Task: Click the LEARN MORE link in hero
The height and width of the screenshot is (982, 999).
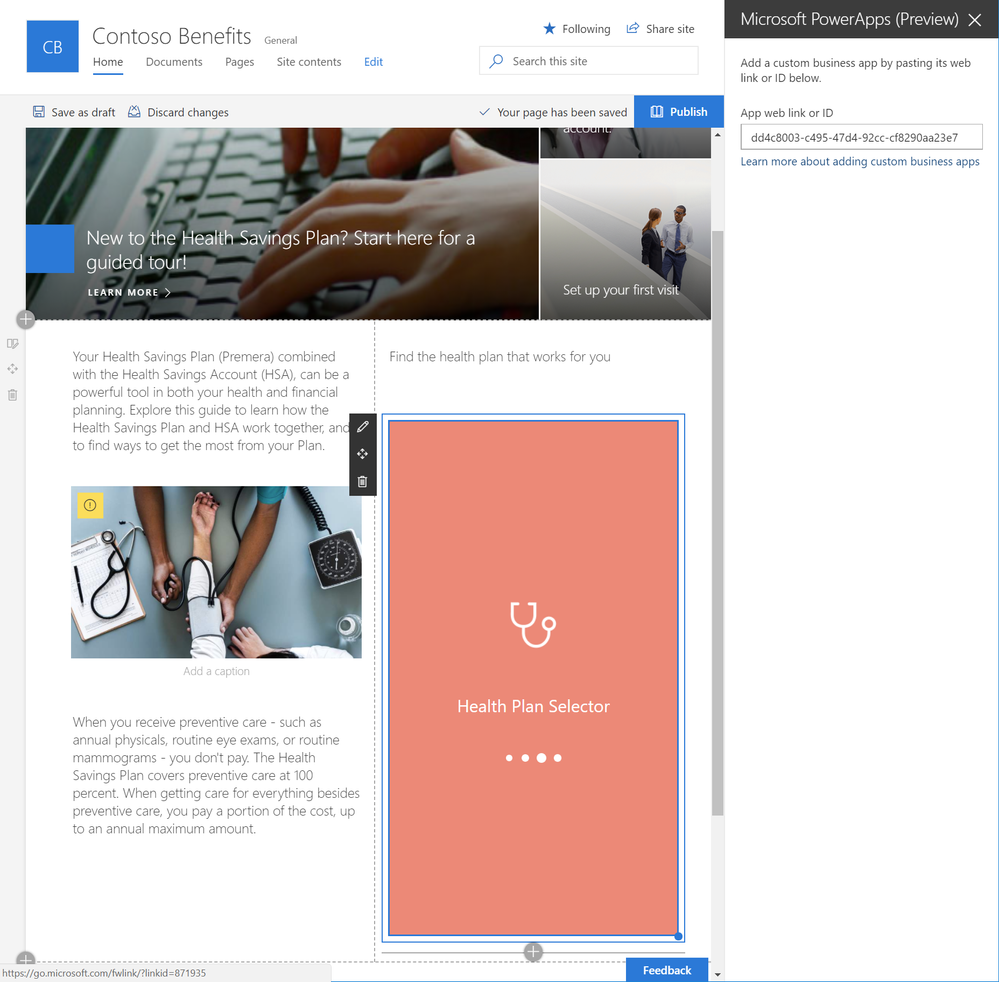Action: point(129,292)
